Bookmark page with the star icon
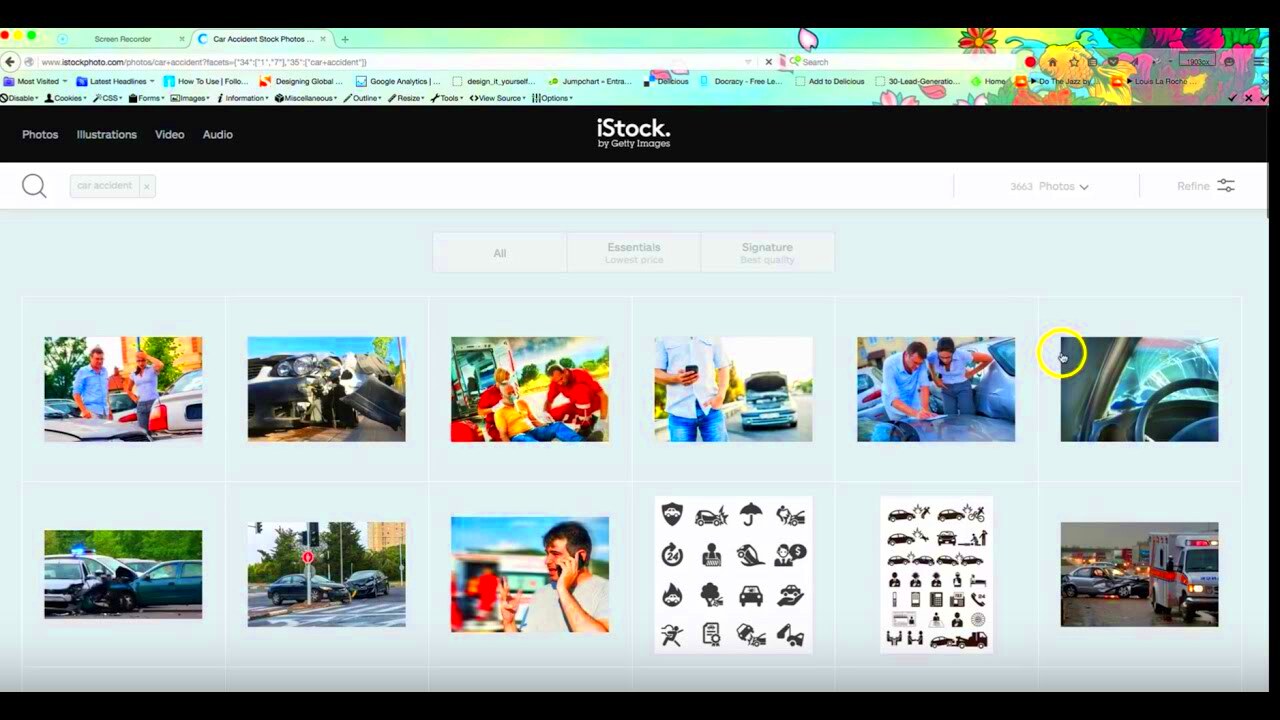1280x720 pixels. click(x=1074, y=62)
